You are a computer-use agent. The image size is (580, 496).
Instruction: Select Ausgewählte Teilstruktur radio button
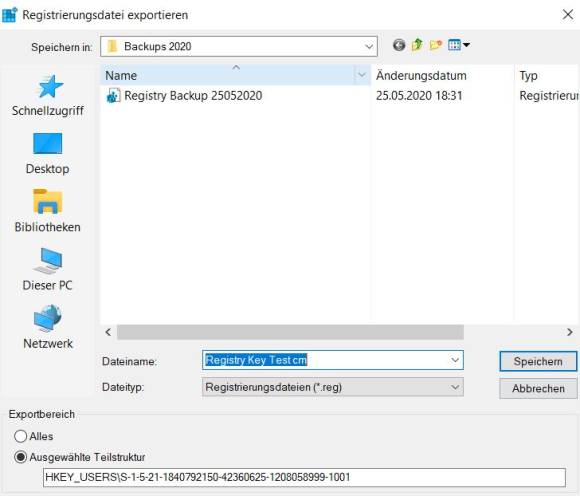tap(20, 457)
